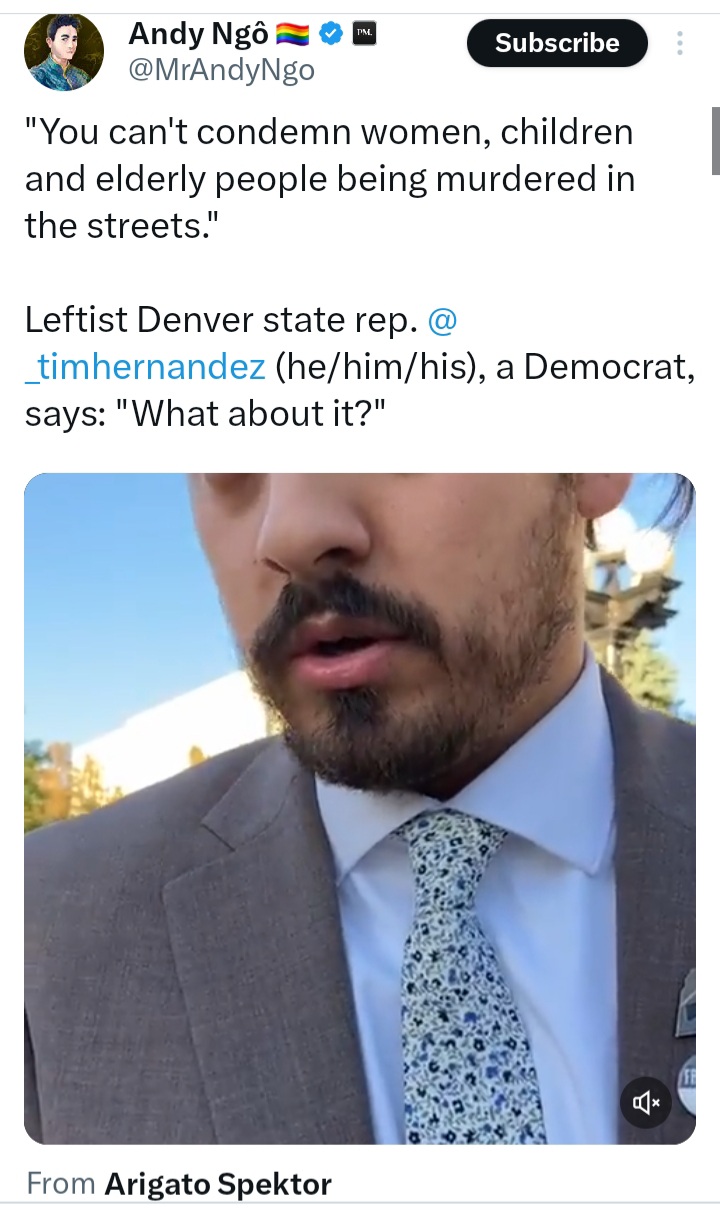Open the Andy Ngô display name
The image size is (720, 1214).
coord(199,35)
